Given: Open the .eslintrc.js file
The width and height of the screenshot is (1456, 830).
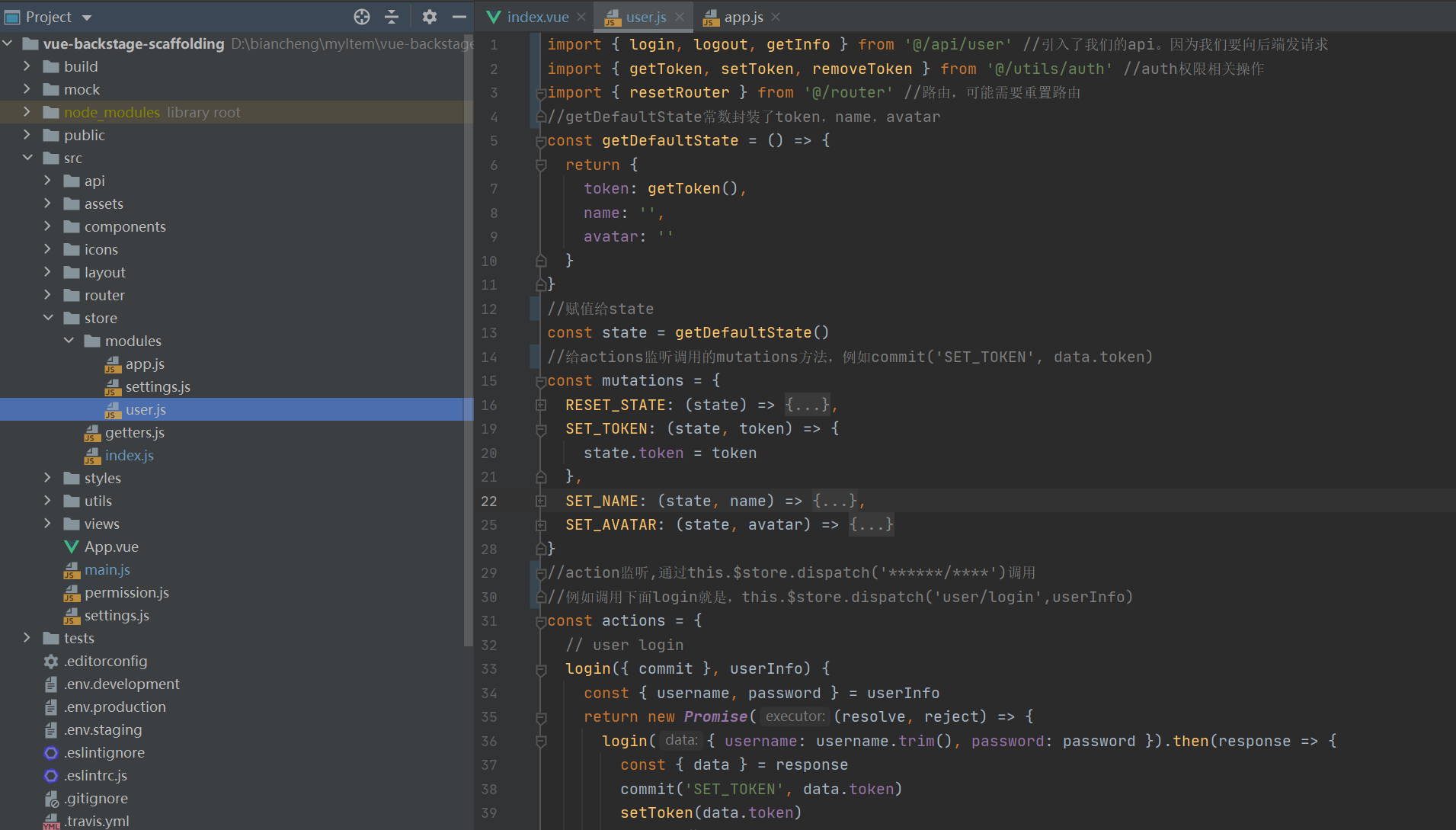Looking at the screenshot, I should click(x=96, y=775).
